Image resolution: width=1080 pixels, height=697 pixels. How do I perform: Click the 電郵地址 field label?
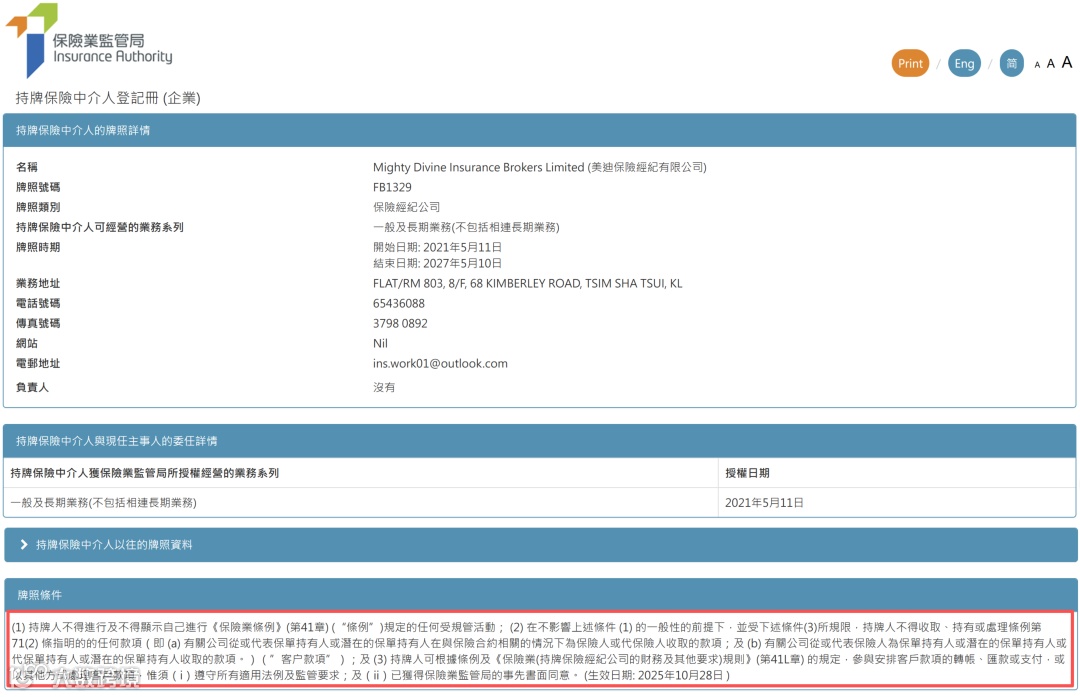click(x=38, y=364)
